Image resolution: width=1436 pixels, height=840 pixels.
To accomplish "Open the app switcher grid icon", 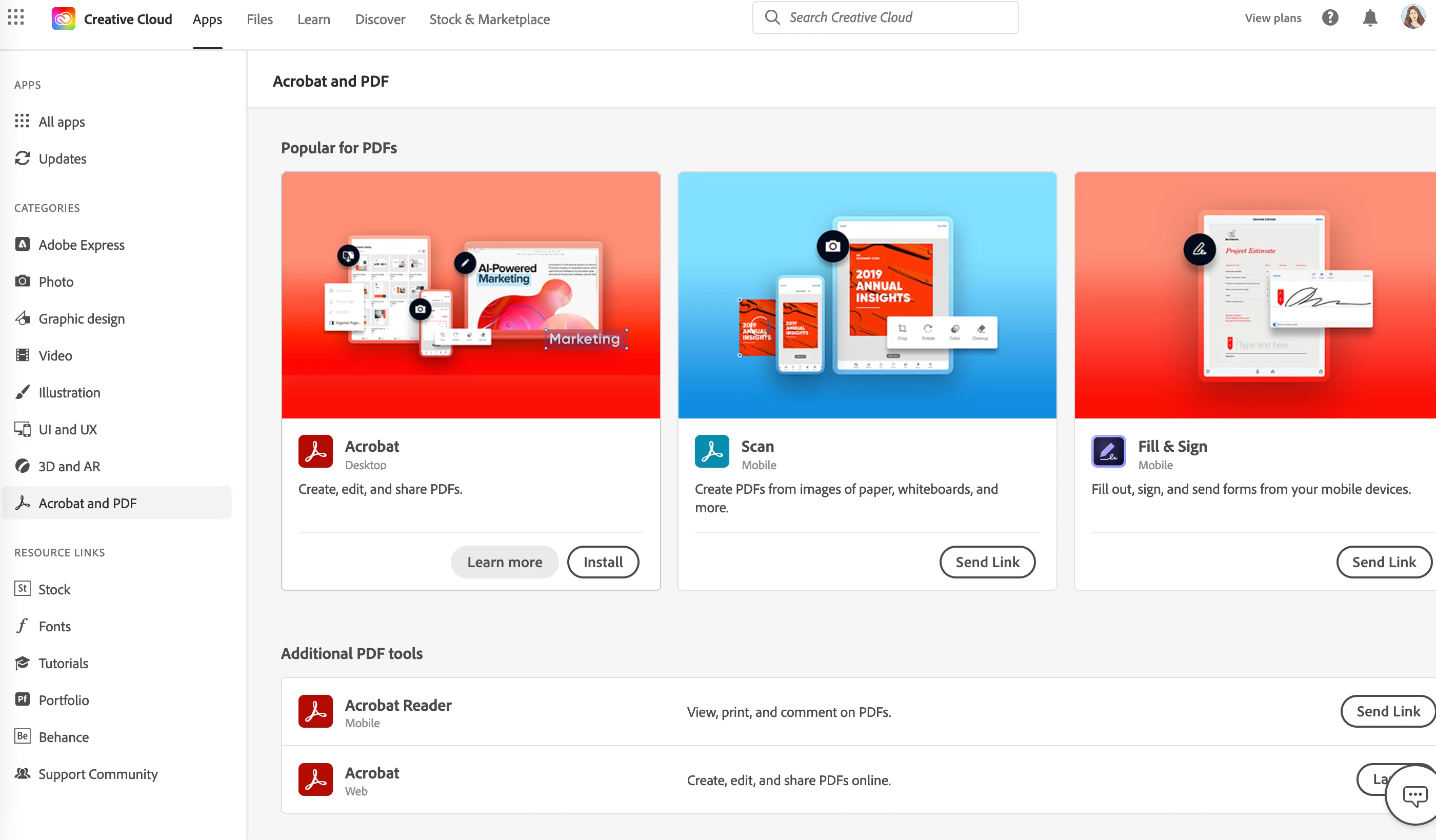I will (16, 17).
